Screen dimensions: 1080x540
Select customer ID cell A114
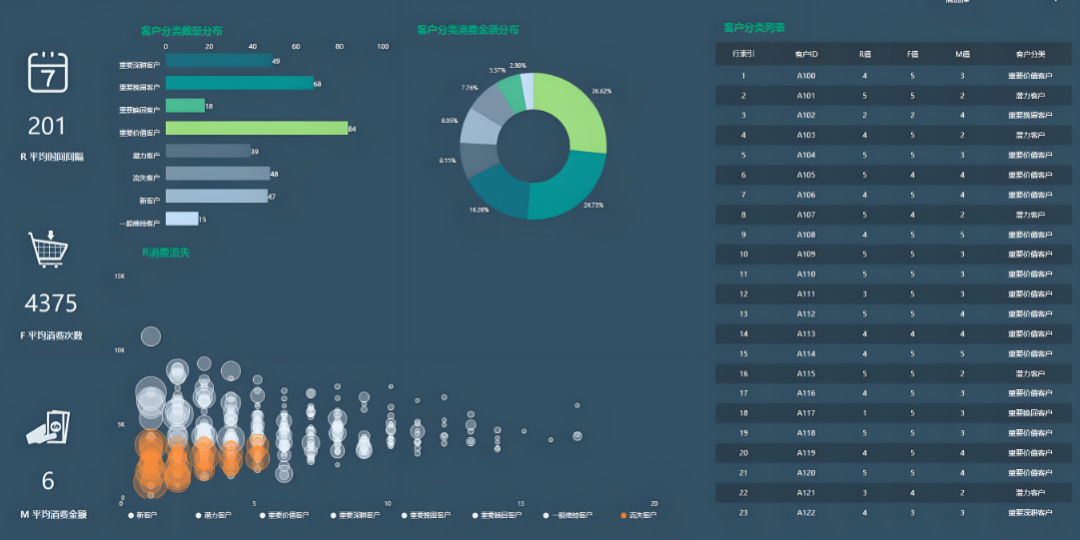806,354
